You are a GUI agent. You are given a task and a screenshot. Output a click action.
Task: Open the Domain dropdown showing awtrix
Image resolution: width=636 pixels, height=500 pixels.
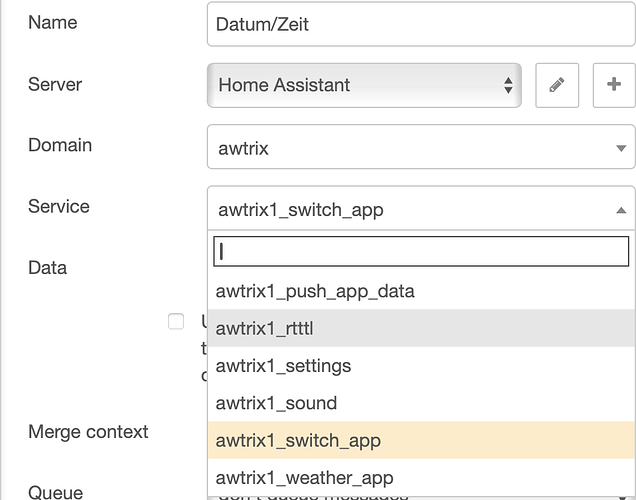[x=421, y=147]
